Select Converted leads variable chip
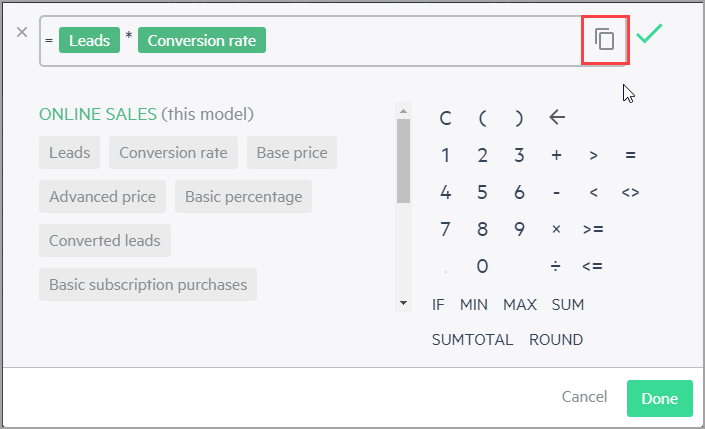The width and height of the screenshot is (705, 429). coord(105,241)
